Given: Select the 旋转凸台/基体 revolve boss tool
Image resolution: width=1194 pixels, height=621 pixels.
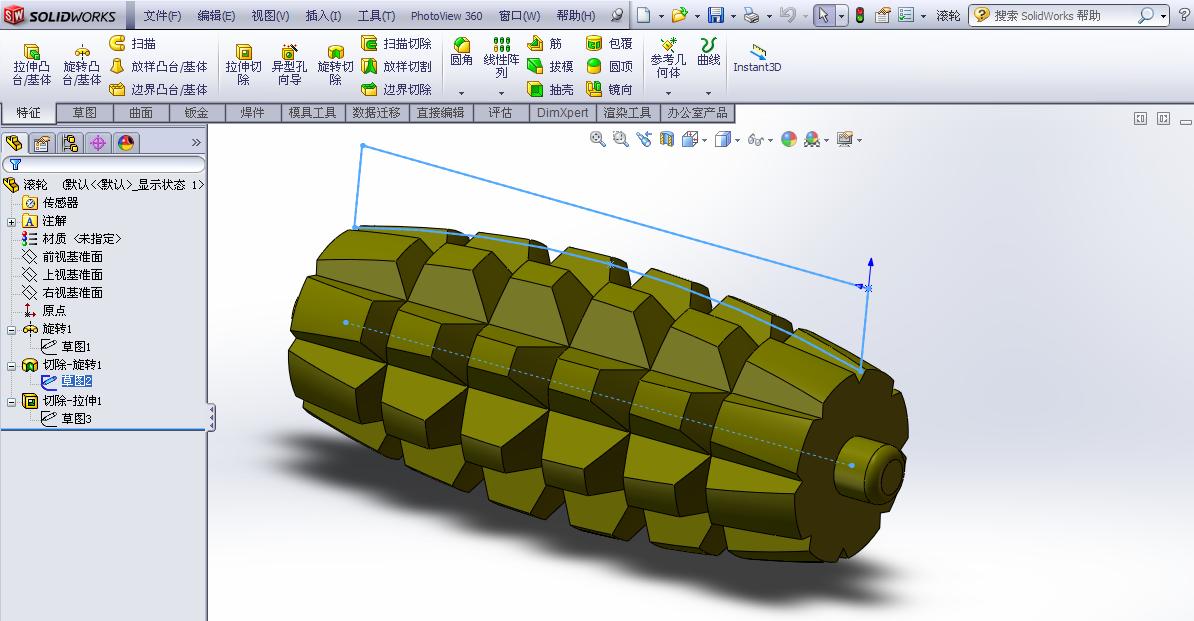Looking at the screenshot, I should coord(81,65).
